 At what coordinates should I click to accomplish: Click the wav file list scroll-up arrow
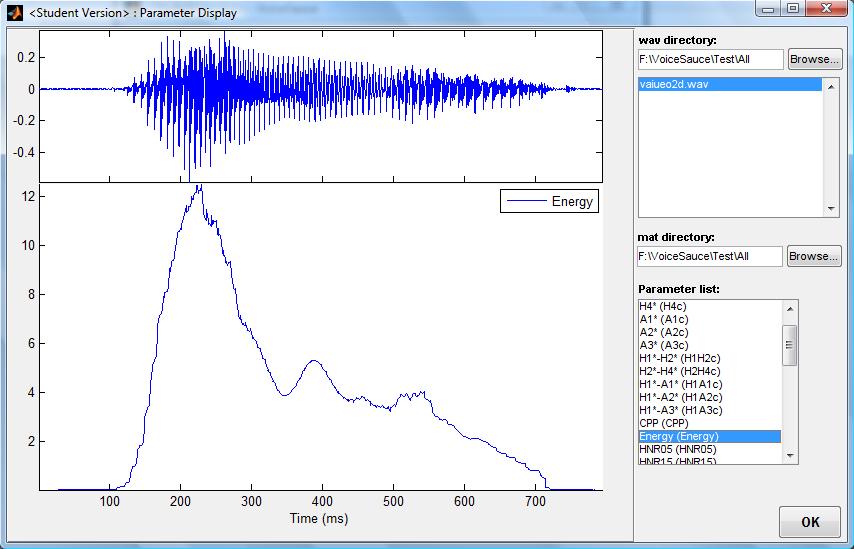[x=830, y=86]
